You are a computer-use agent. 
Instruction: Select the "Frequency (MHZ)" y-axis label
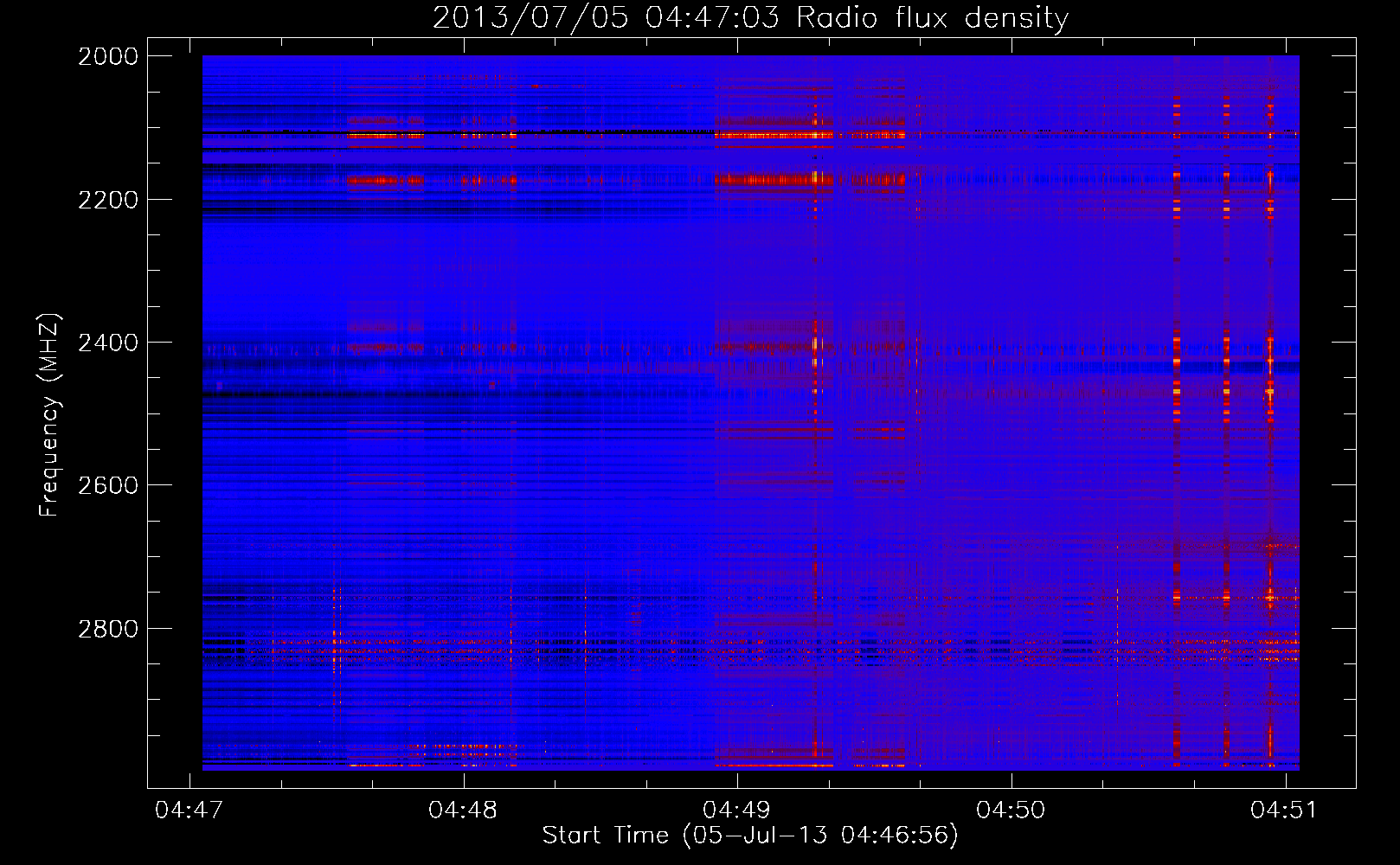(x=49, y=415)
